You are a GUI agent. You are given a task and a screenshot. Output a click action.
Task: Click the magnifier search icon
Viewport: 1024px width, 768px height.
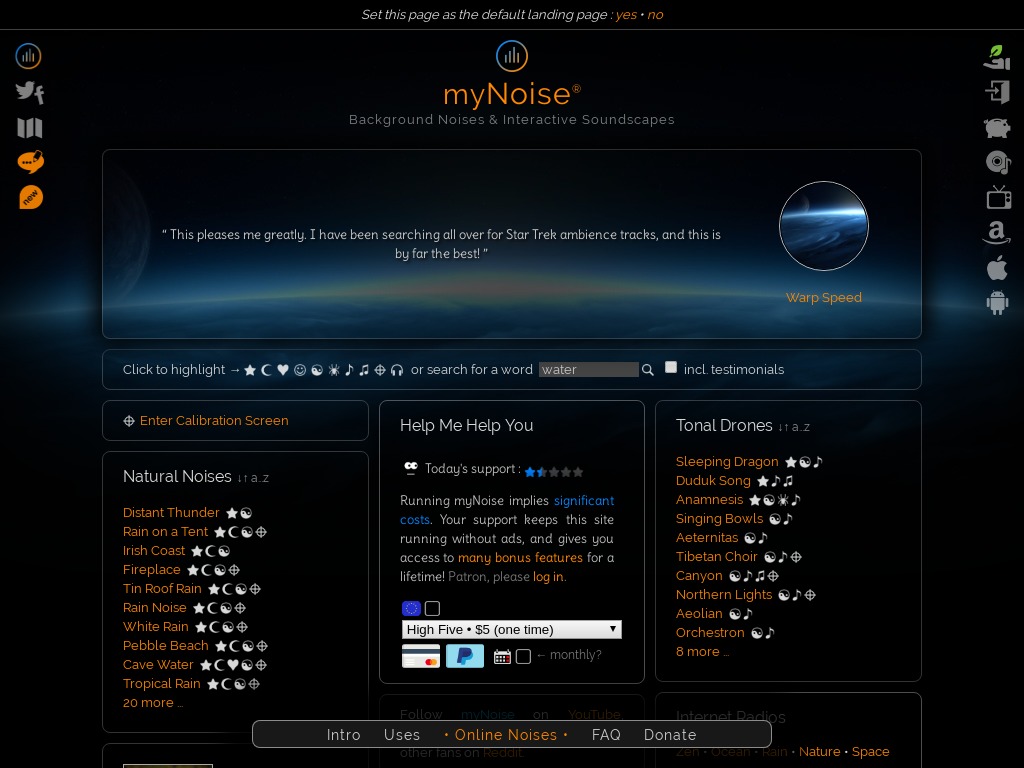pyautogui.click(x=648, y=370)
